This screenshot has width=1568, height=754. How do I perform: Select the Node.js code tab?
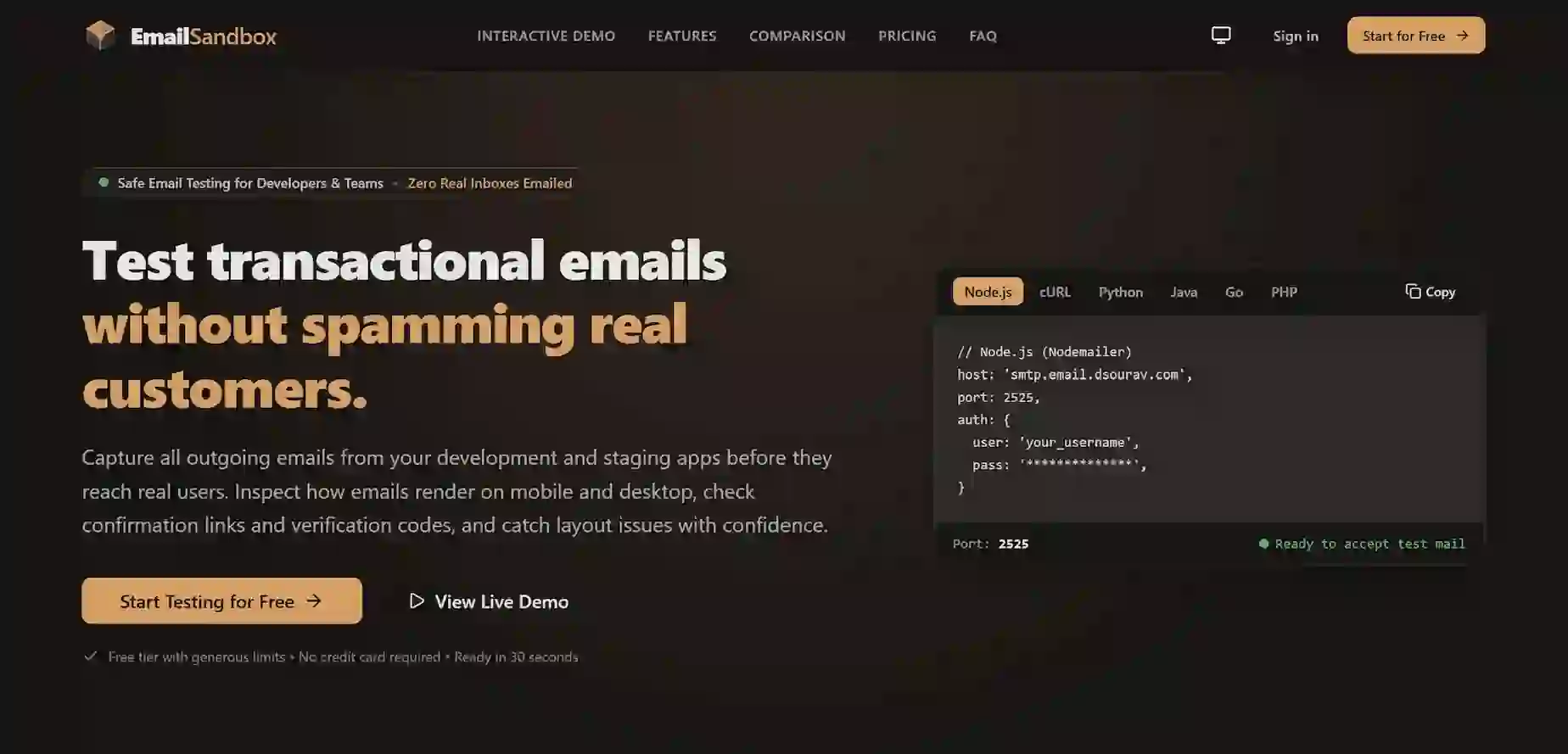pyautogui.click(x=988, y=292)
